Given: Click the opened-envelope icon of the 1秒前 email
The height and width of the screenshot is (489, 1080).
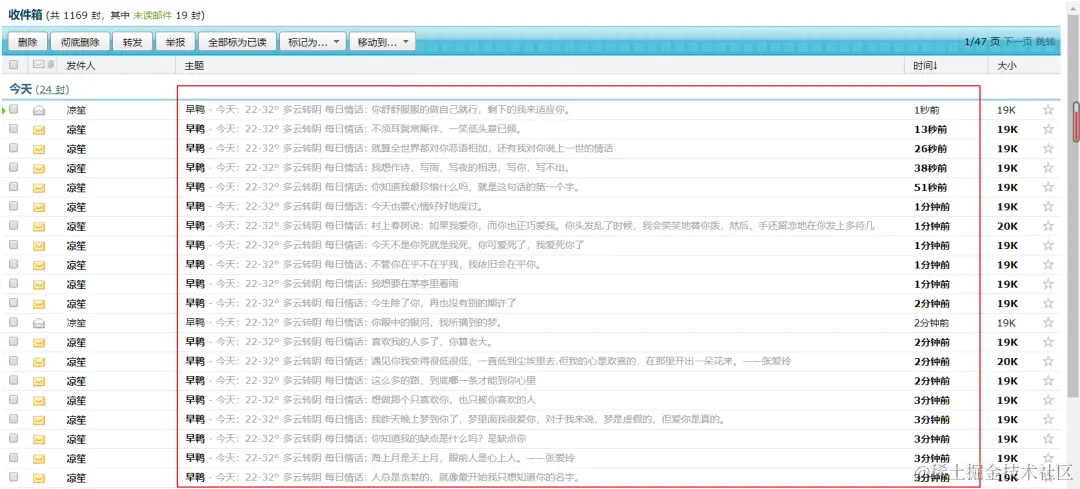Looking at the screenshot, I should (x=39, y=110).
